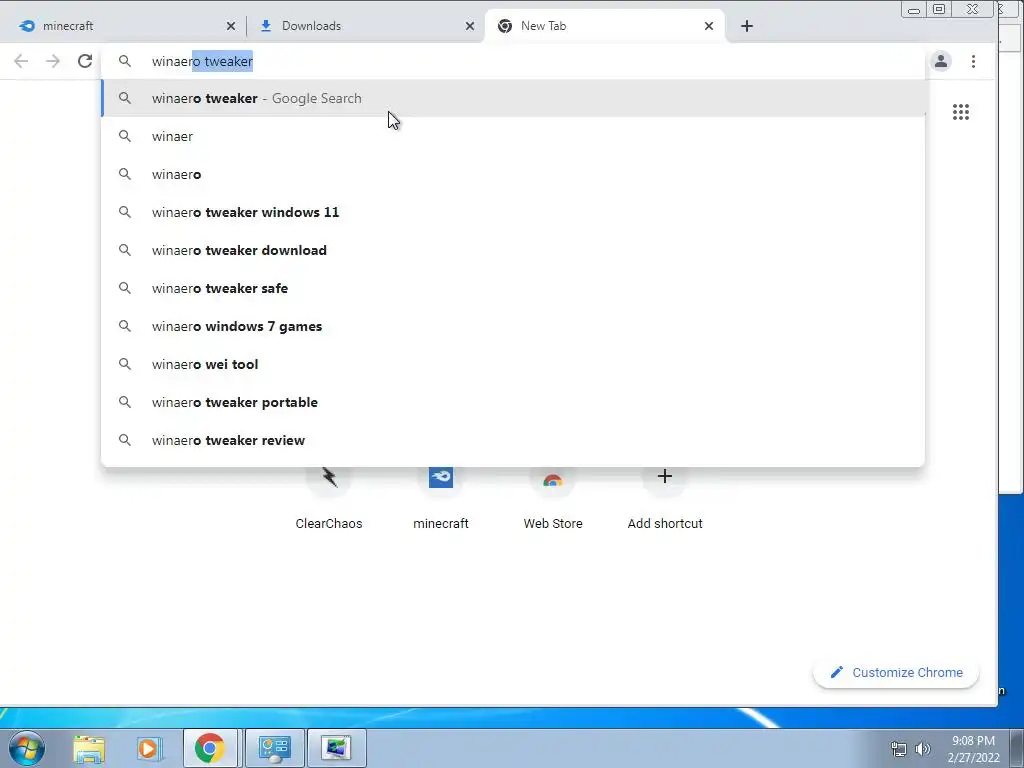Image resolution: width=1024 pixels, height=768 pixels.
Task: Open the Google apps grid
Action: point(961,112)
